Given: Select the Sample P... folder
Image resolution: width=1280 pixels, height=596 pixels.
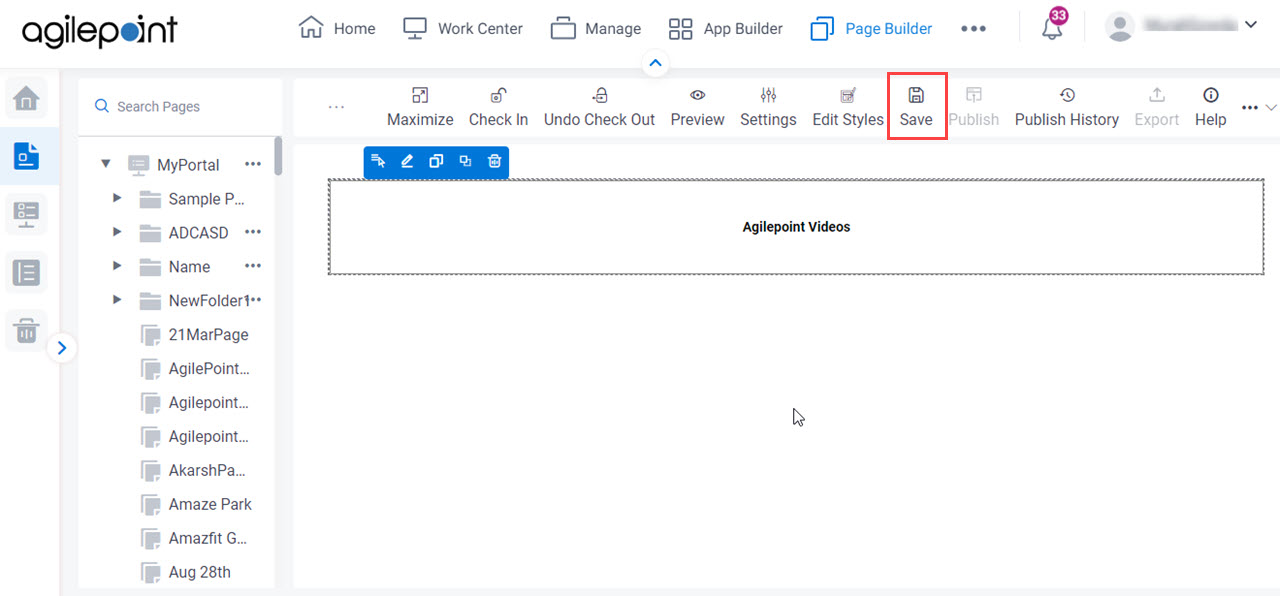Looking at the screenshot, I should (206, 199).
